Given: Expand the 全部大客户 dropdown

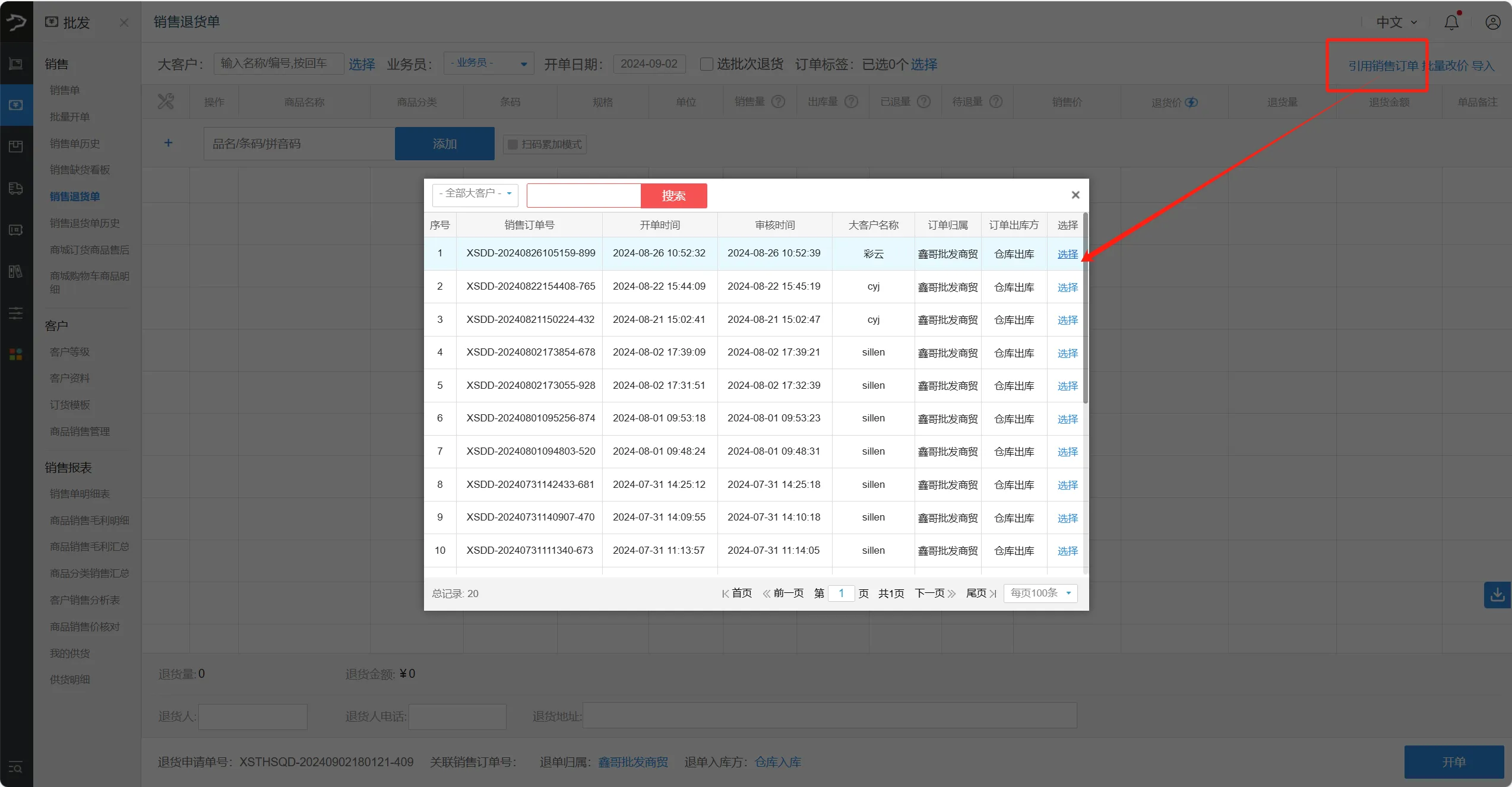Looking at the screenshot, I should pos(475,194).
